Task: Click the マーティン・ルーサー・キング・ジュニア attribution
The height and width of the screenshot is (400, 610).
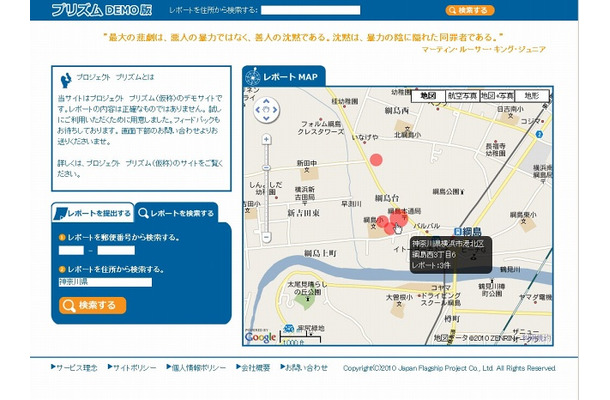Action: pos(484,49)
